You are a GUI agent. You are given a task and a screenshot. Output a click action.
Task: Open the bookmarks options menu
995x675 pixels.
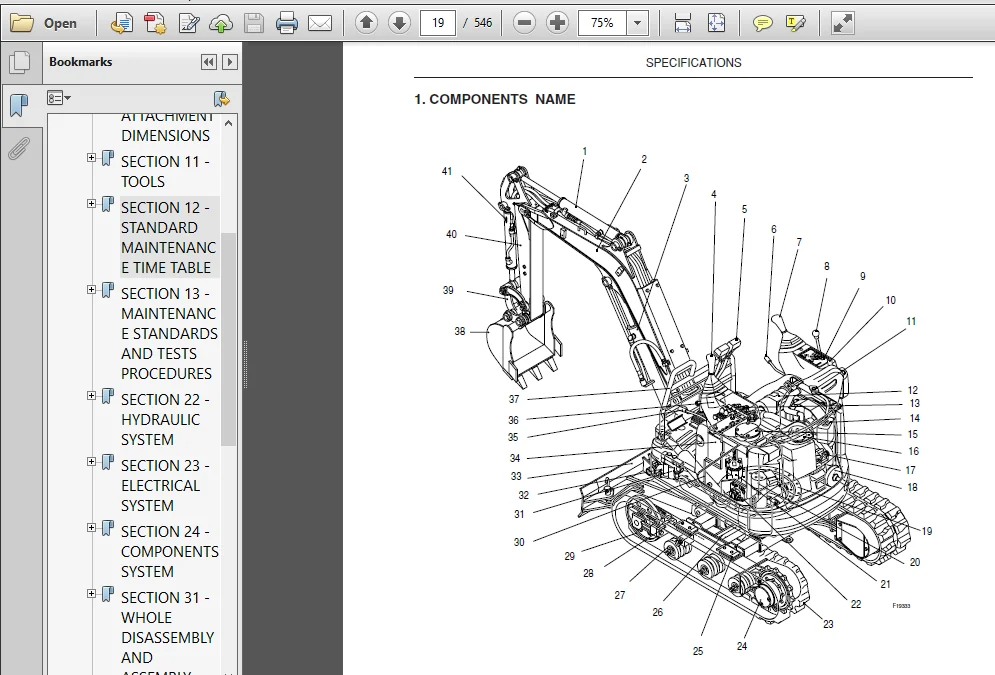click(x=58, y=98)
